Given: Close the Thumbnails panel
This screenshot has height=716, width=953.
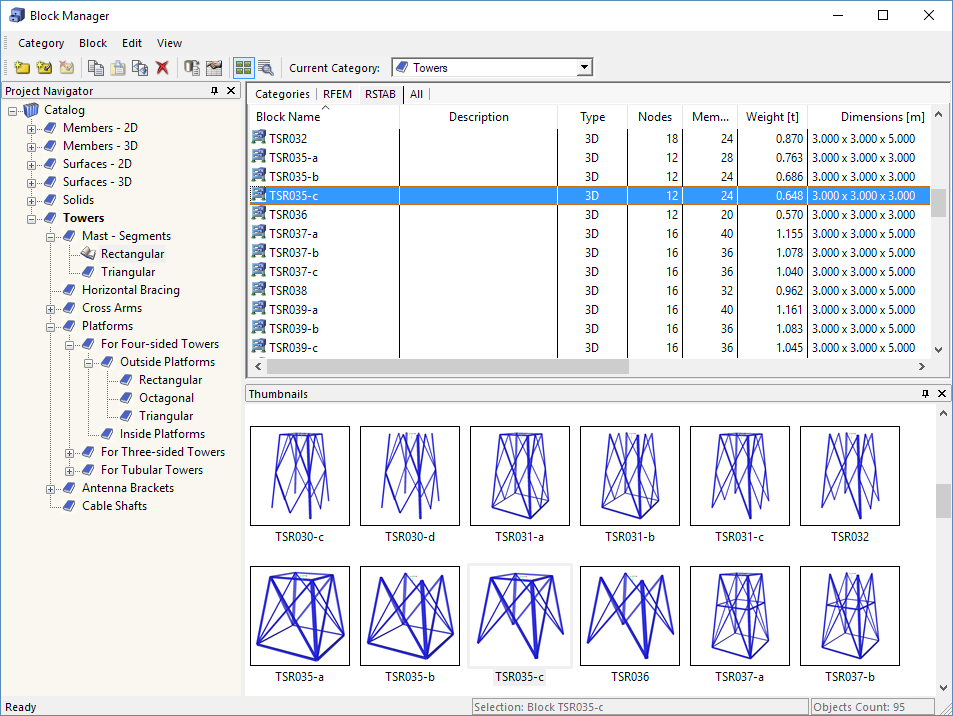Looking at the screenshot, I should click(942, 394).
